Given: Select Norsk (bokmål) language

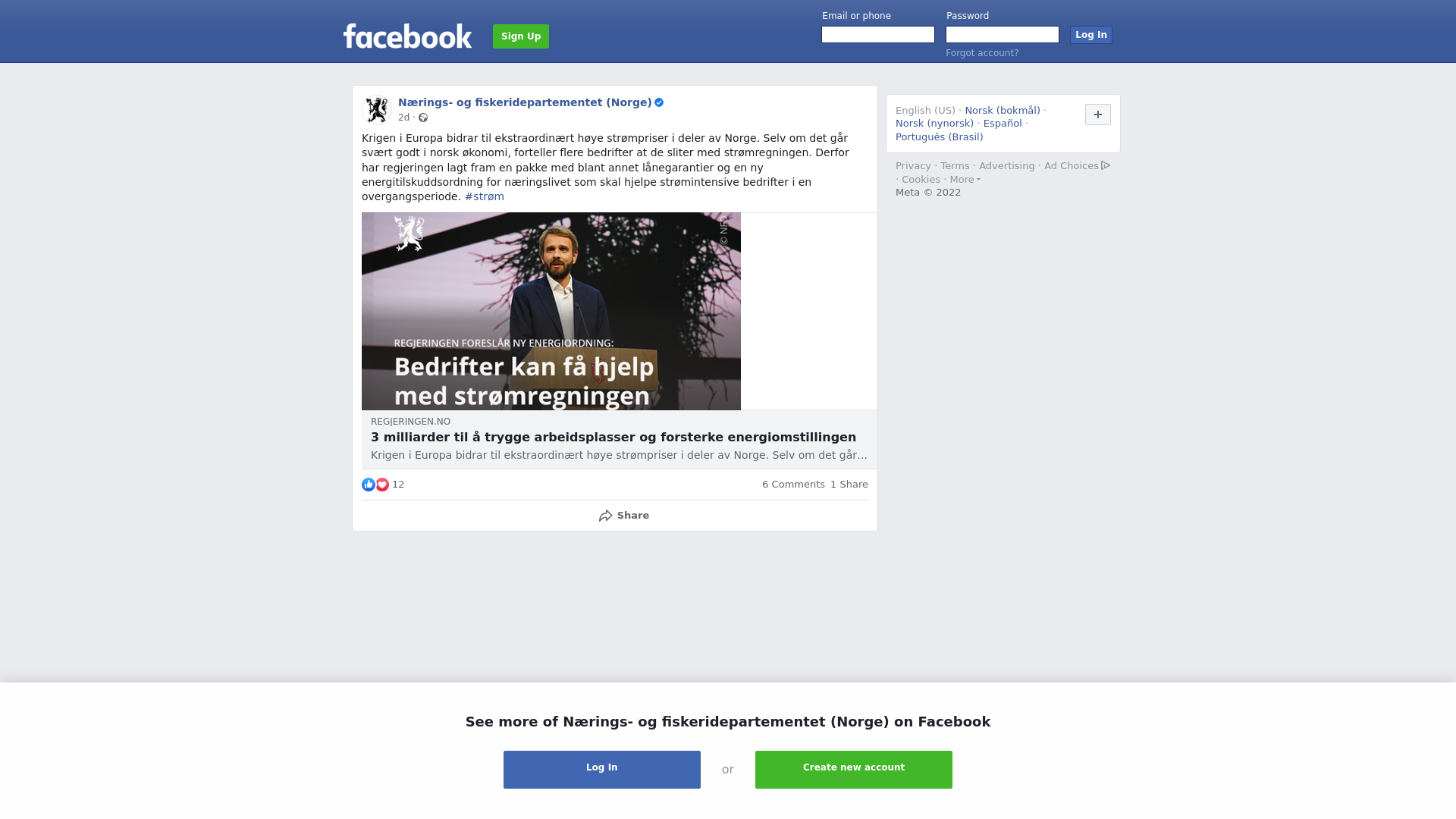Looking at the screenshot, I should click(1003, 111).
